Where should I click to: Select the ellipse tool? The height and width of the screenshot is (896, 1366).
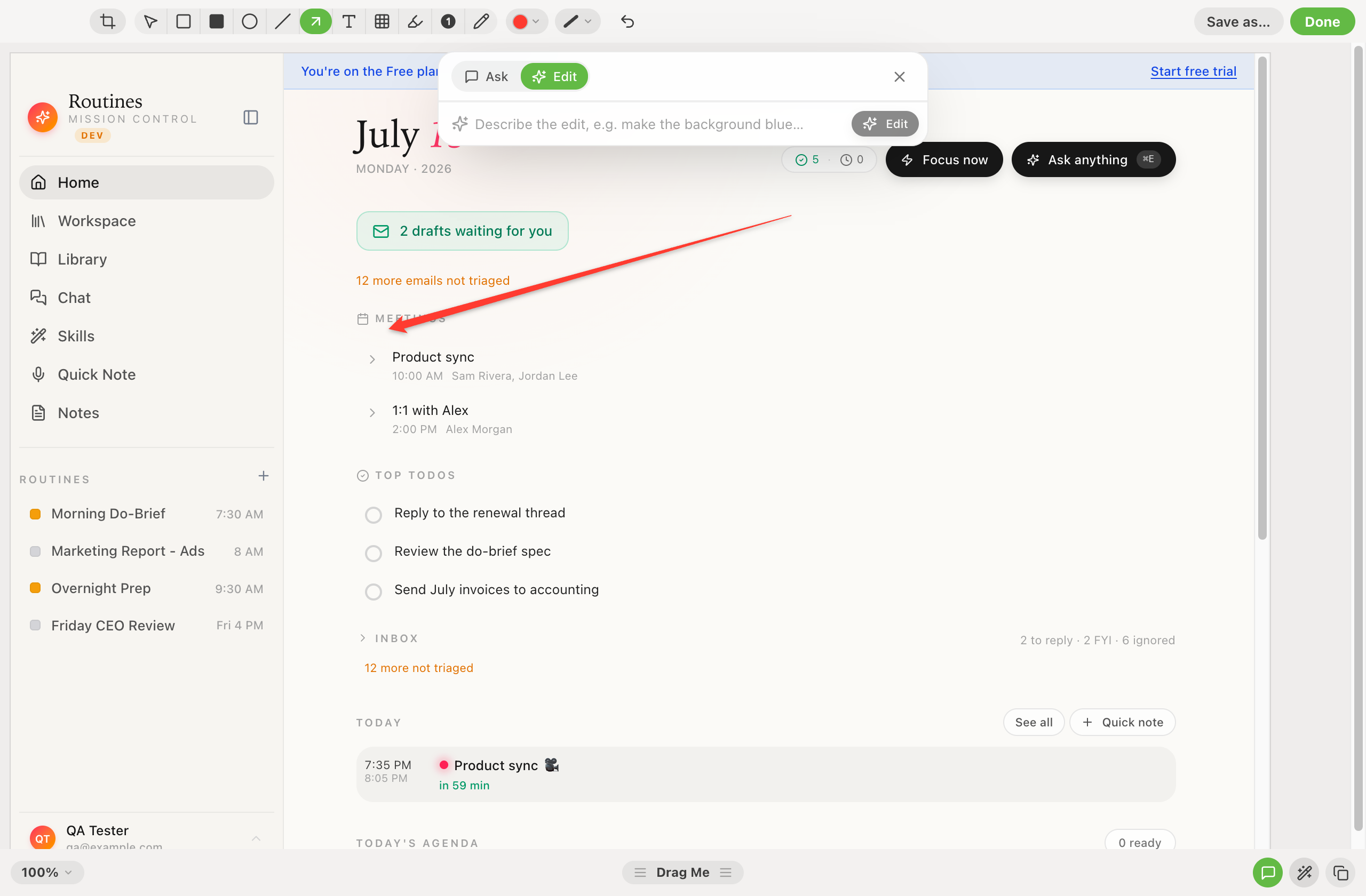coord(250,22)
